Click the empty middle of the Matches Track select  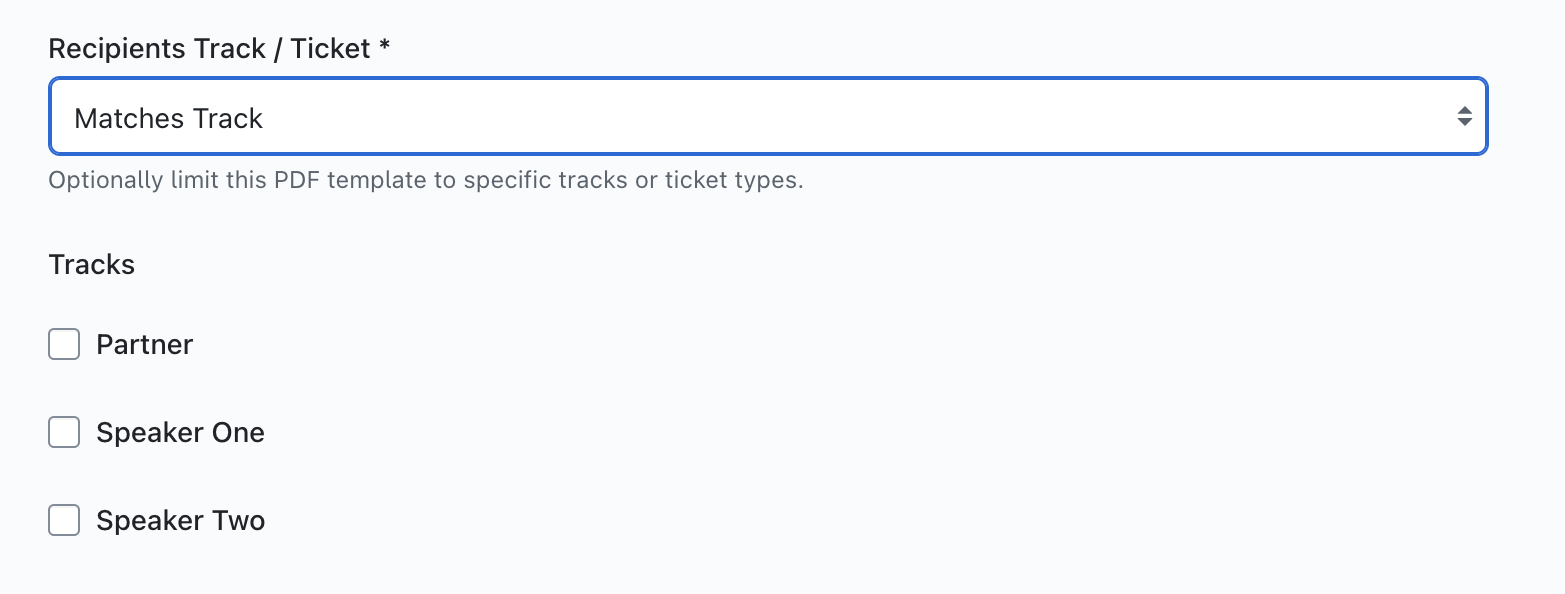(800, 117)
